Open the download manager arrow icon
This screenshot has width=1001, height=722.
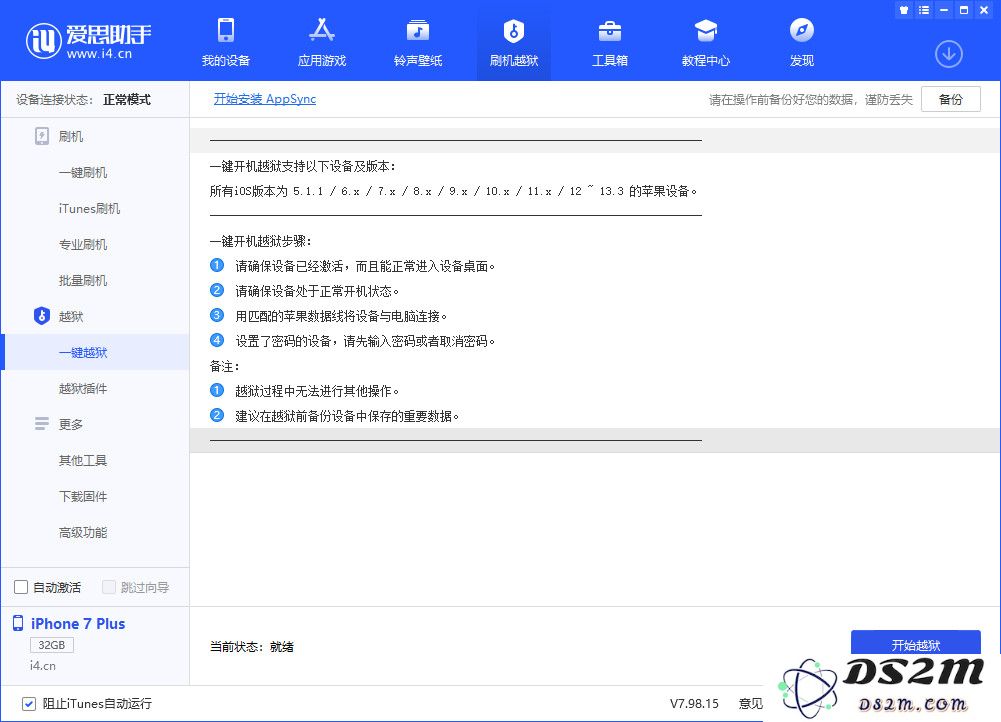click(949, 54)
